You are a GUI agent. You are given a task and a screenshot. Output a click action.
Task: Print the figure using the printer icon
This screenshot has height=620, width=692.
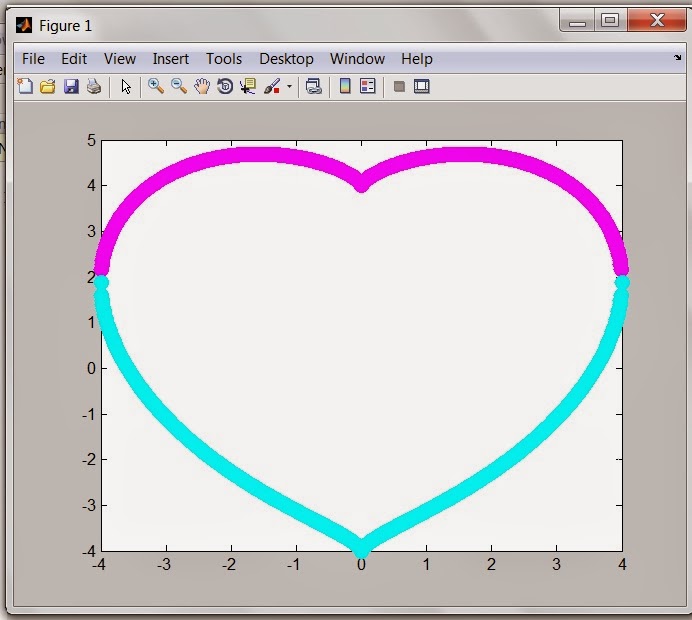pyautogui.click(x=94, y=87)
